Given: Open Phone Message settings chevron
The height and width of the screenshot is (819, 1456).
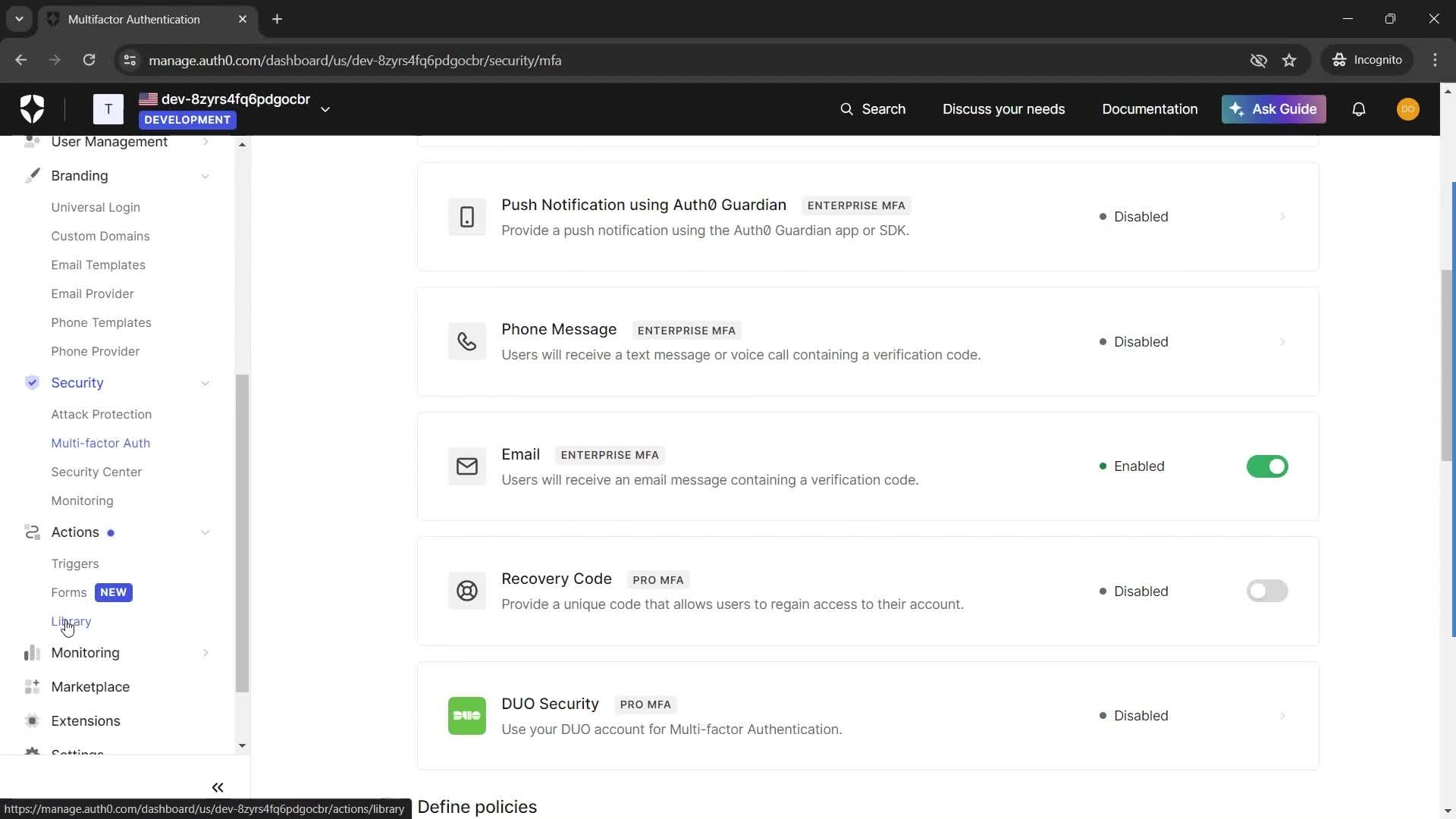Looking at the screenshot, I should pos(1282,342).
